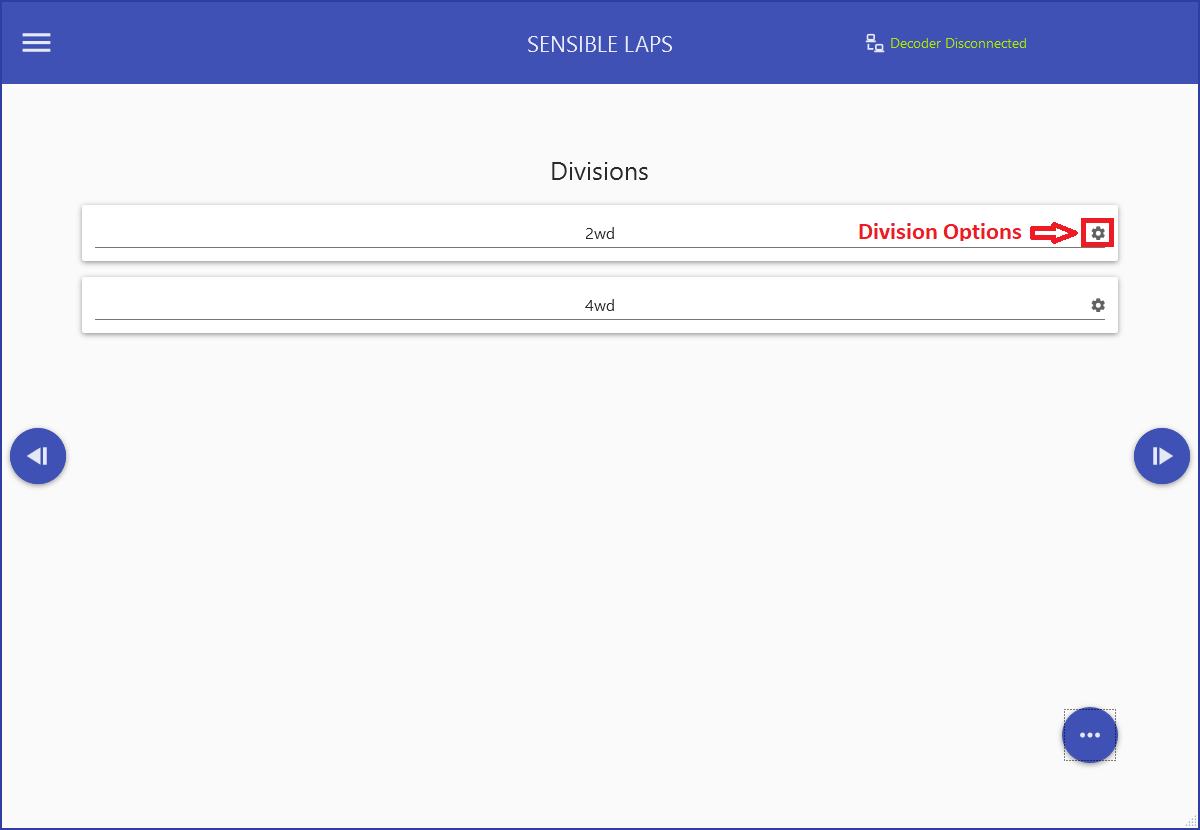Open division options gear for 2wd

pos(1098,233)
